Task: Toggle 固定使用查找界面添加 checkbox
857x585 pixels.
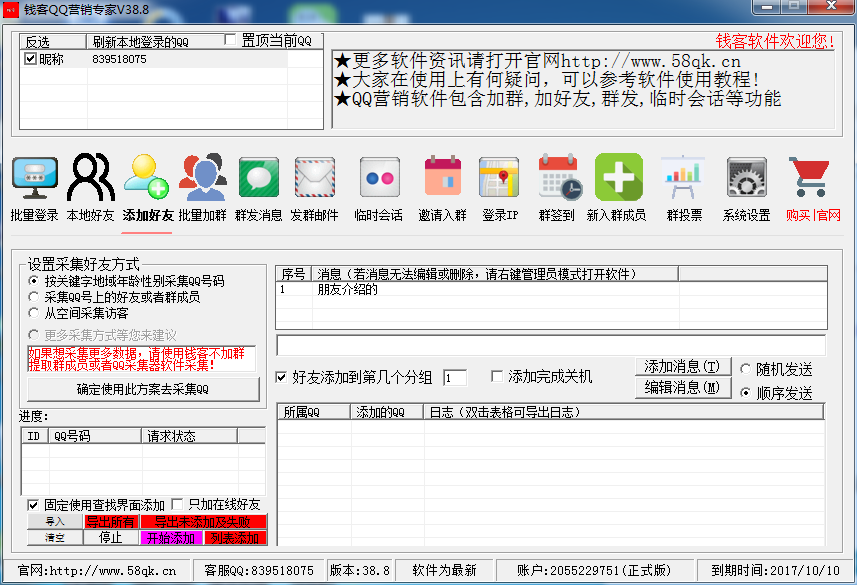Action: 33,505
